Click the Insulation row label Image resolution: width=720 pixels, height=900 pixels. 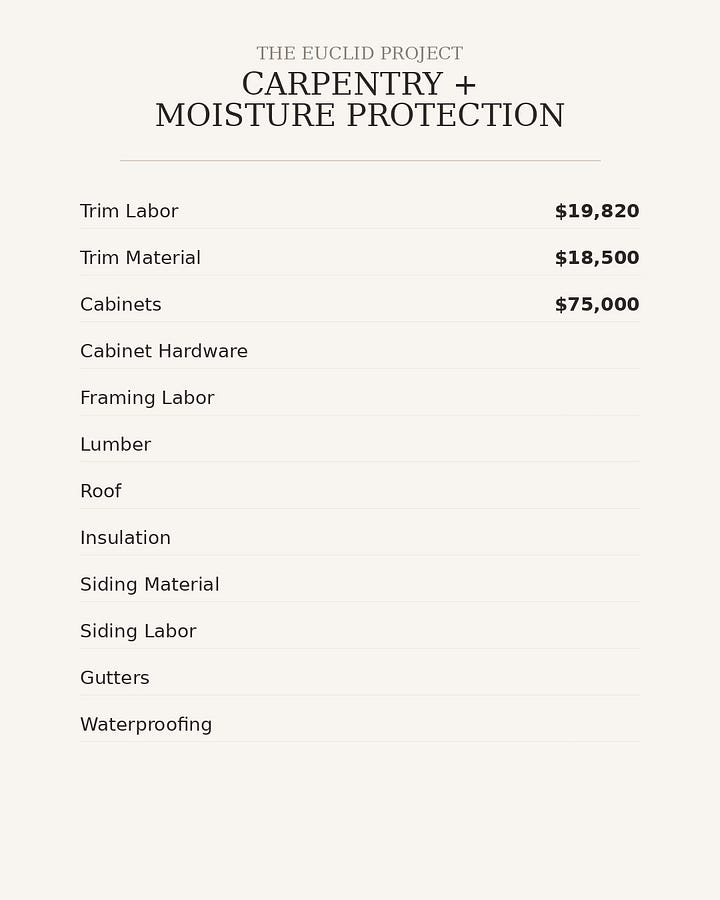click(125, 537)
